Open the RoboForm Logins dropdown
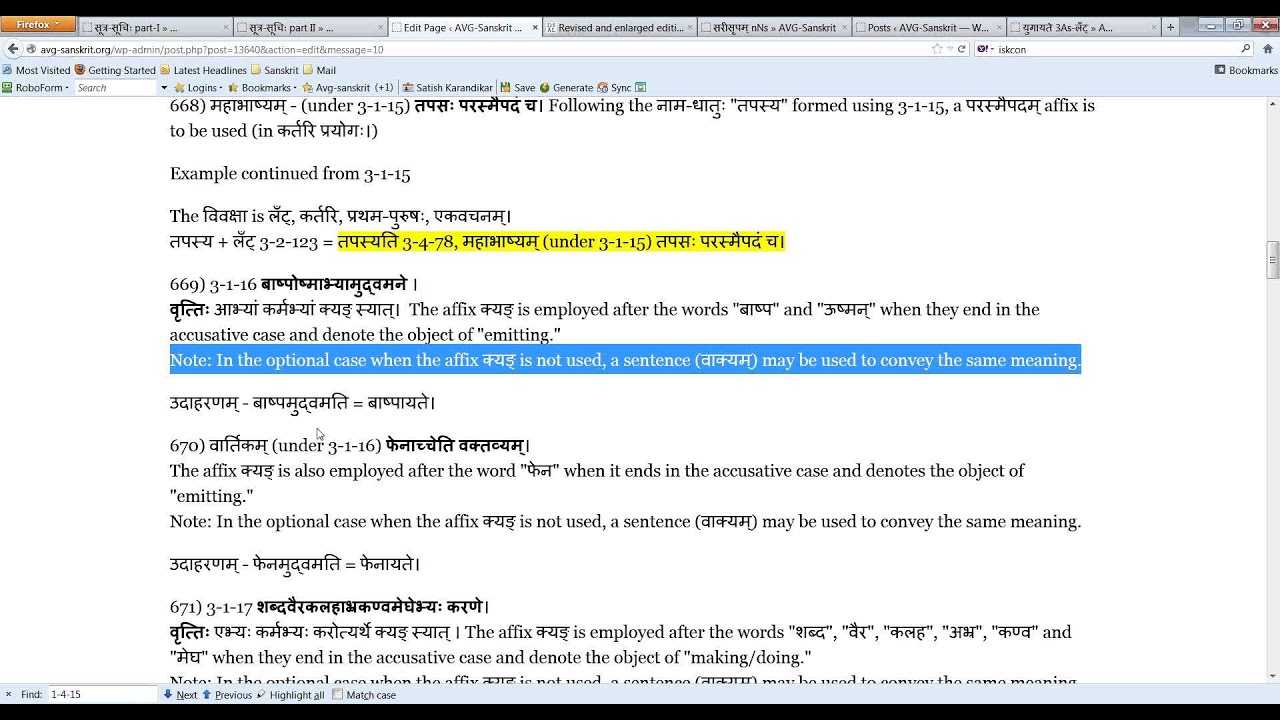This screenshot has width=1280, height=720. pyautogui.click(x=200, y=87)
